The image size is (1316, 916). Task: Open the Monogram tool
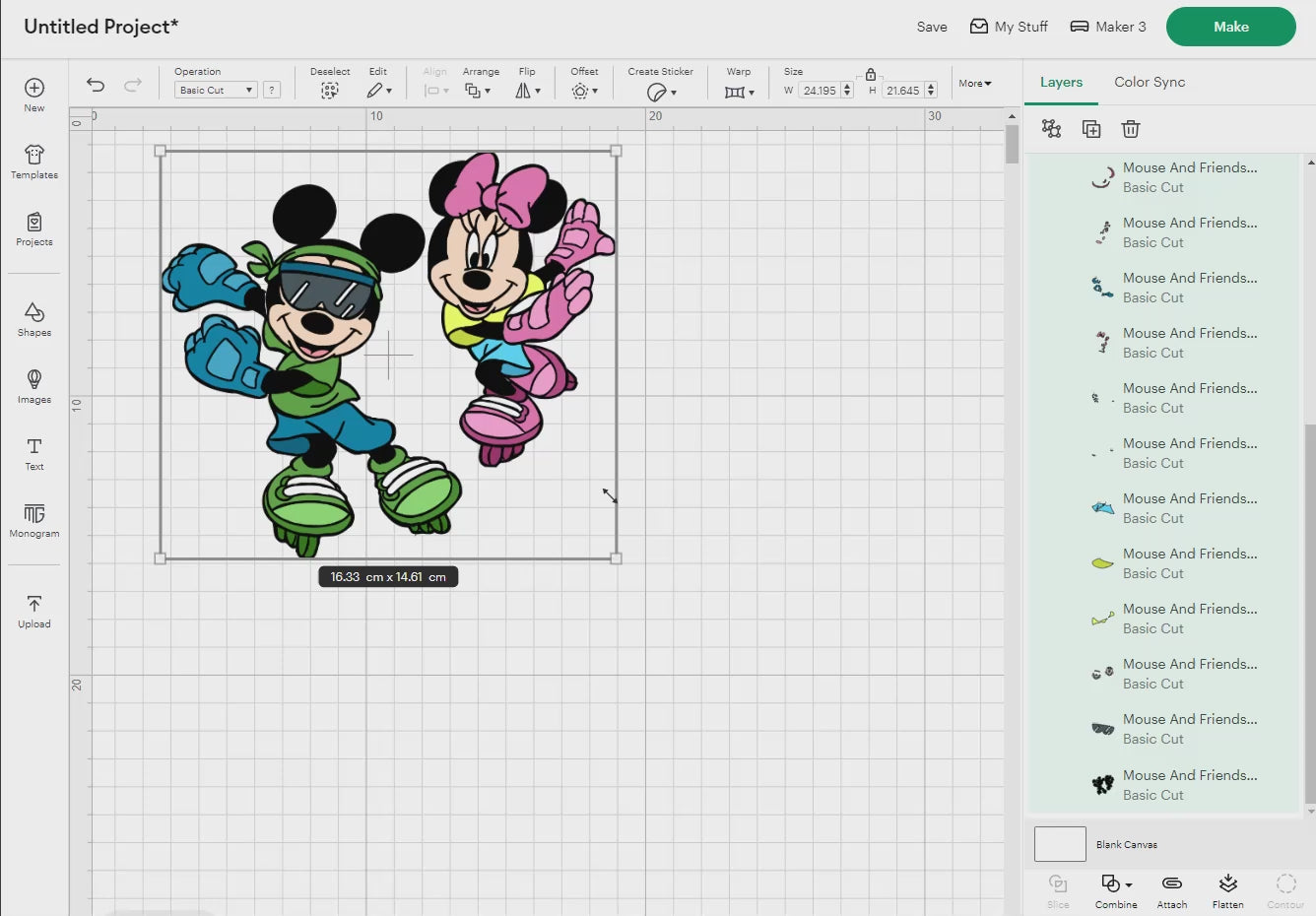[34, 520]
